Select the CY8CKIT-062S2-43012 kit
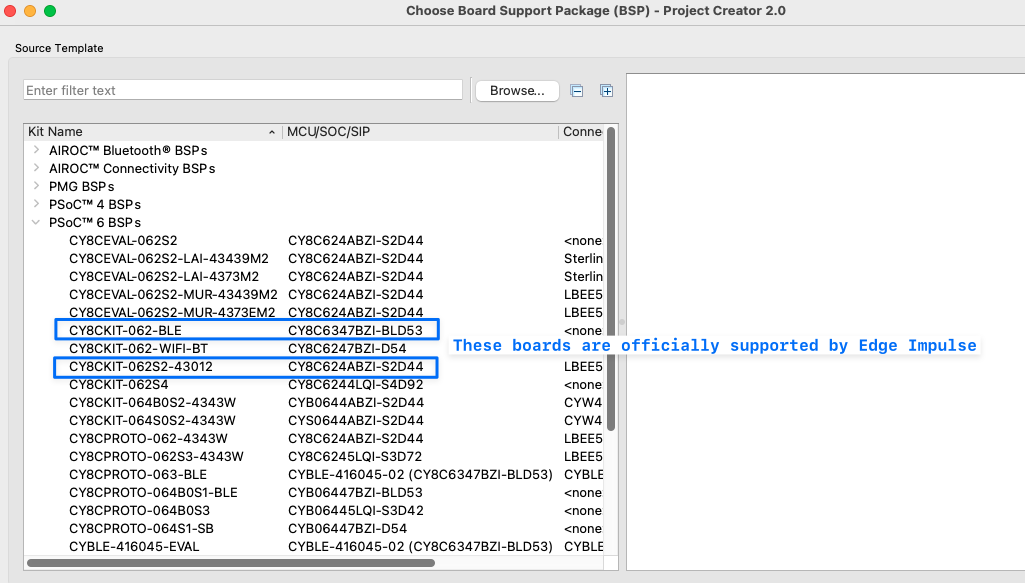This screenshot has width=1025, height=583. click(x=141, y=367)
